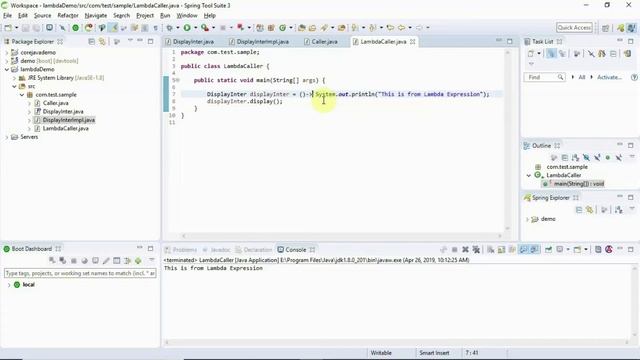Toggle Mark Occurrences in toolbar
Image resolution: width=640 pixels, height=360 pixels.
click(x=113, y=28)
